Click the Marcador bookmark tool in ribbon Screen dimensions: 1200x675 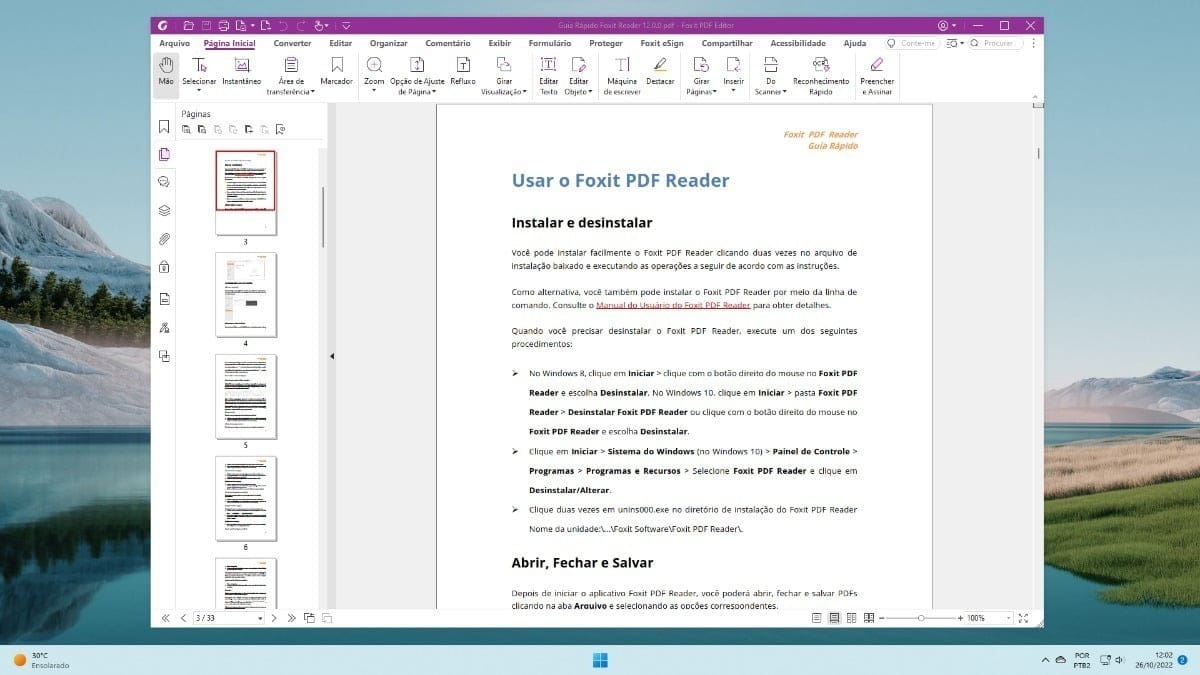[336, 70]
